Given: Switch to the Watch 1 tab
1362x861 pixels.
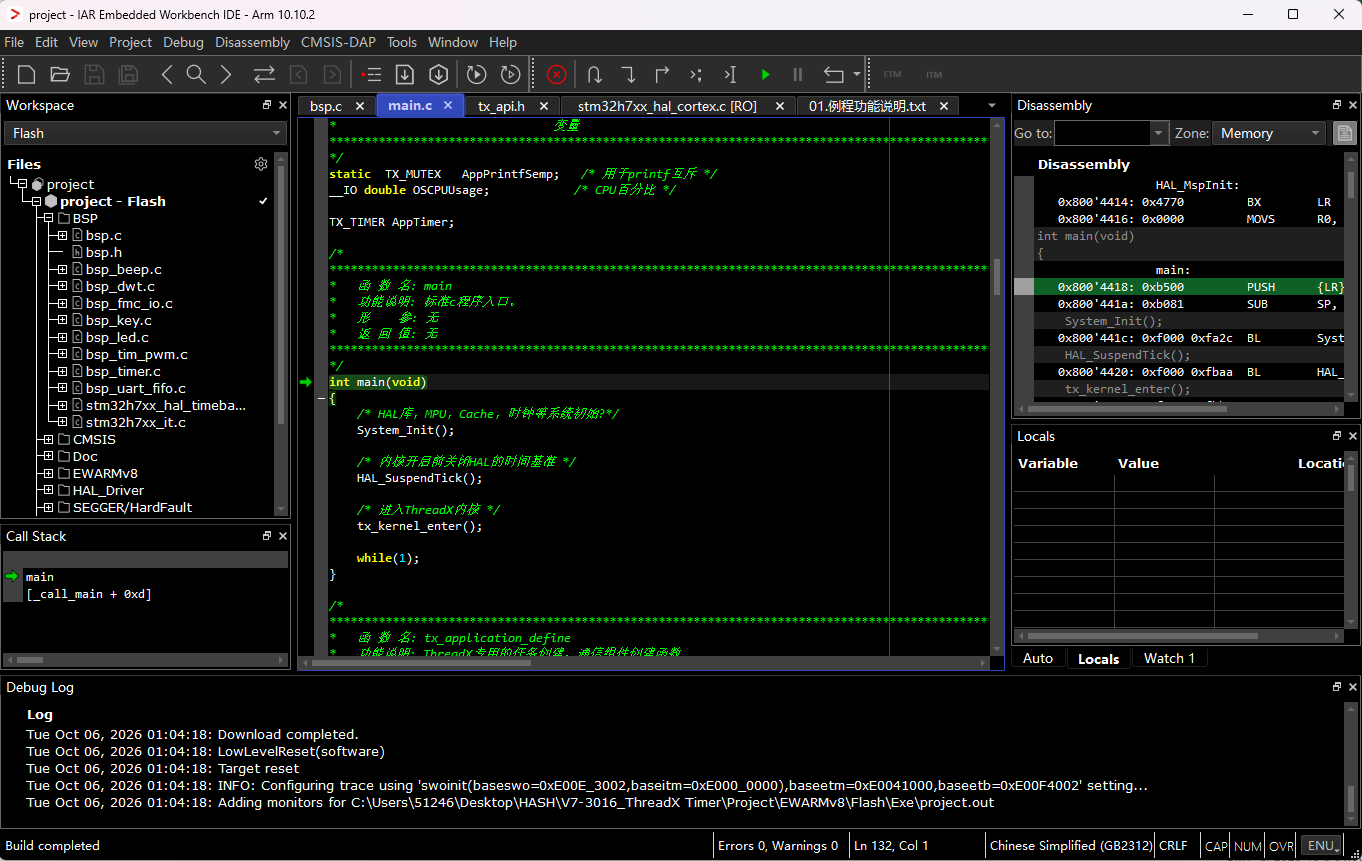Looking at the screenshot, I should [1169, 658].
